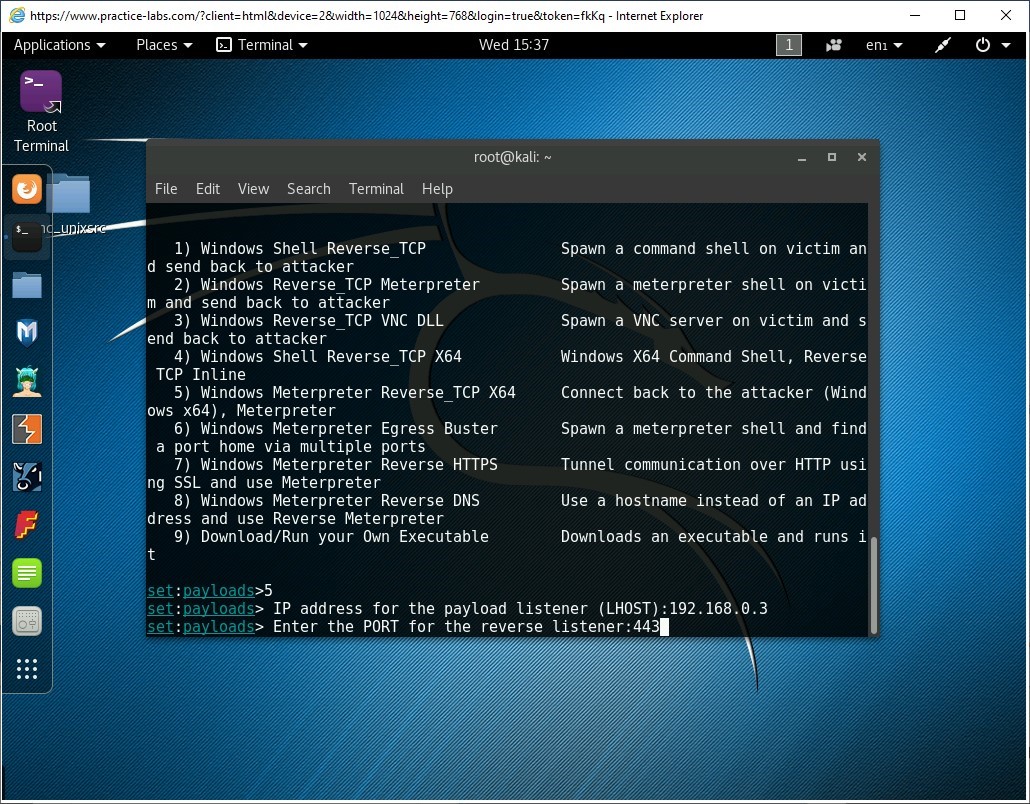Image resolution: width=1030 pixels, height=804 pixels.
Task: Click '6) Windows Meterpreter Egress Buster' line
Action: pos(336,429)
